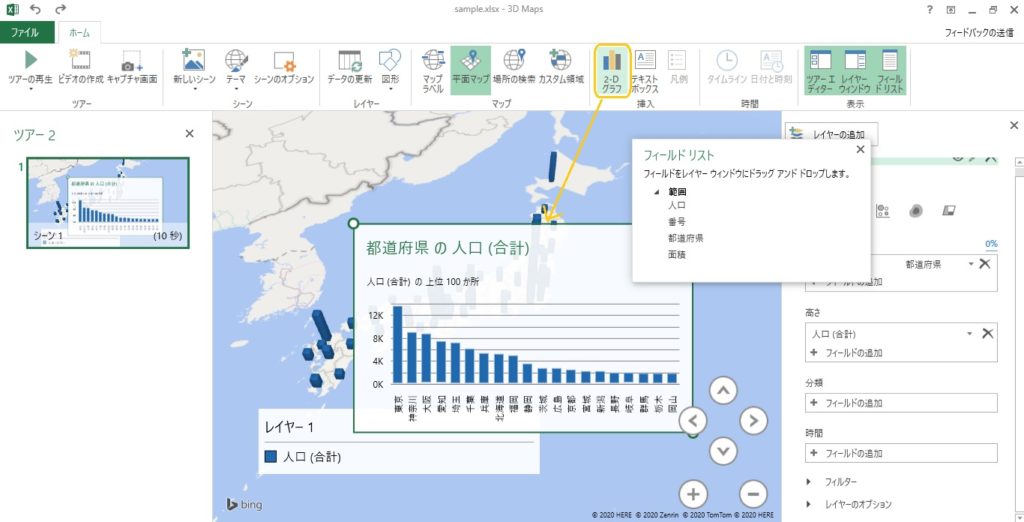Click カスタム領域 (custom regions) icon

[561, 67]
